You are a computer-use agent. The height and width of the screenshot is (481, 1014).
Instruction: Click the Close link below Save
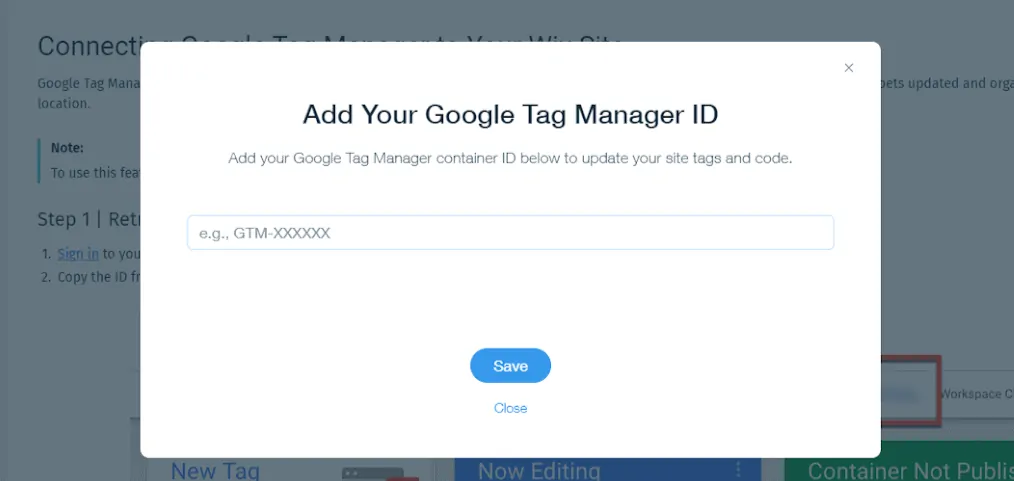click(x=510, y=408)
